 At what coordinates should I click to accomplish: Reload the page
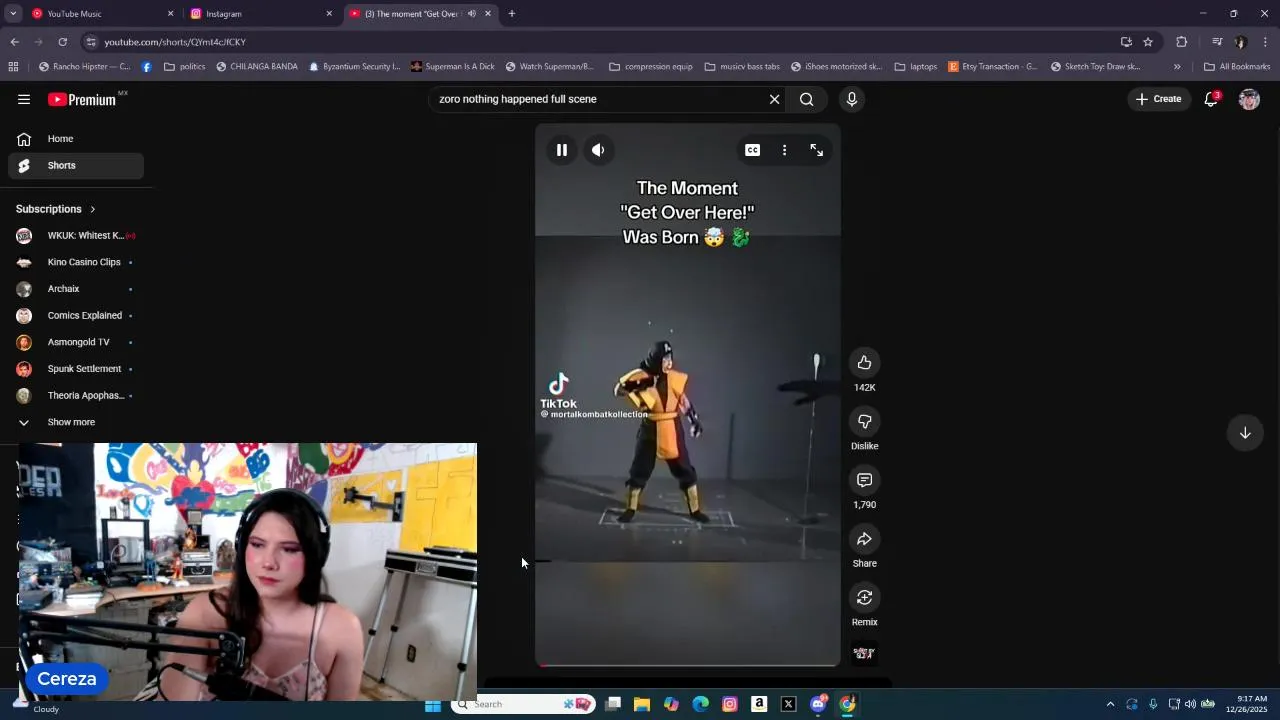point(63,42)
